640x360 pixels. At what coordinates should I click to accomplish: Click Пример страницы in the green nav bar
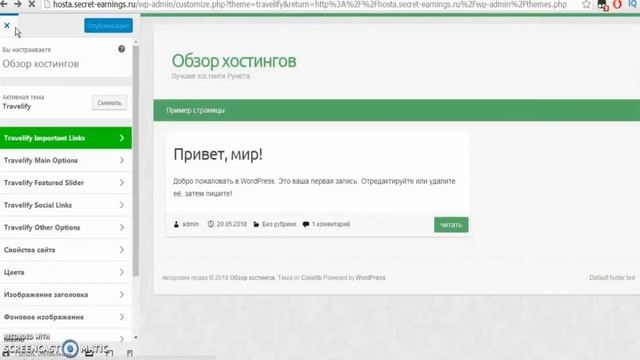pos(195,110)
